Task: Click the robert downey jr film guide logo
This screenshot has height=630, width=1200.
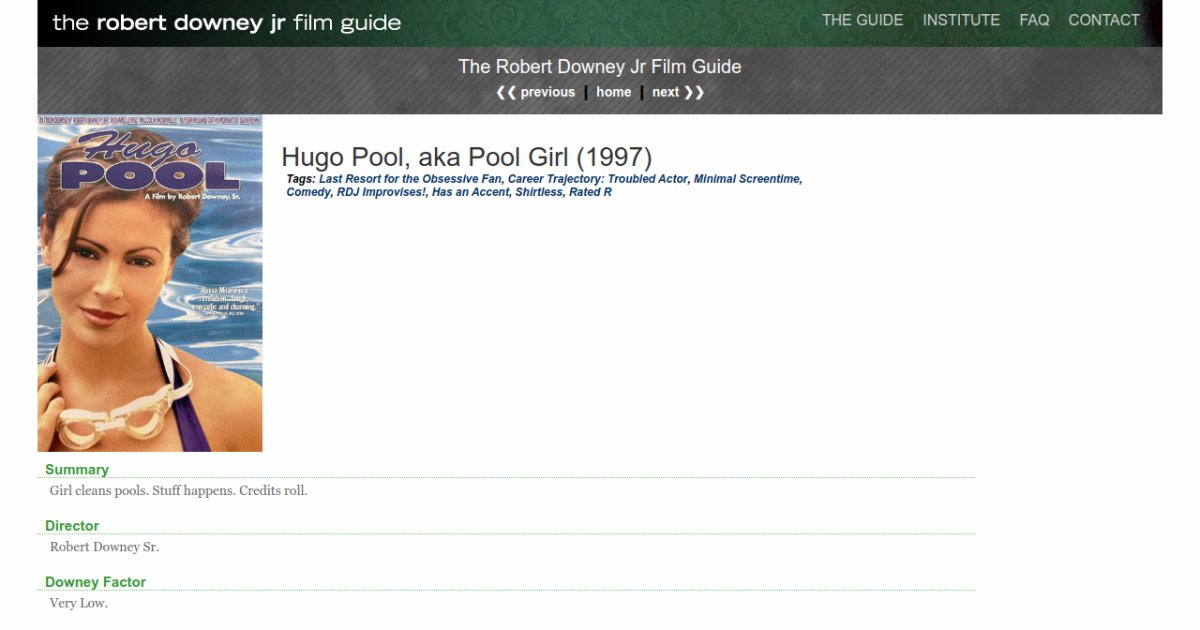Action: [226, 23]
